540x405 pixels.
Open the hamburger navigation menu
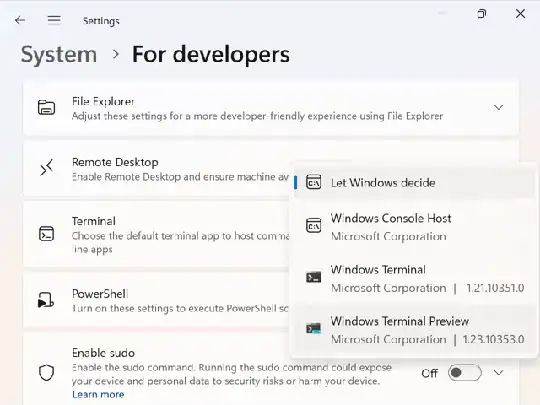[x=54, y=20]
